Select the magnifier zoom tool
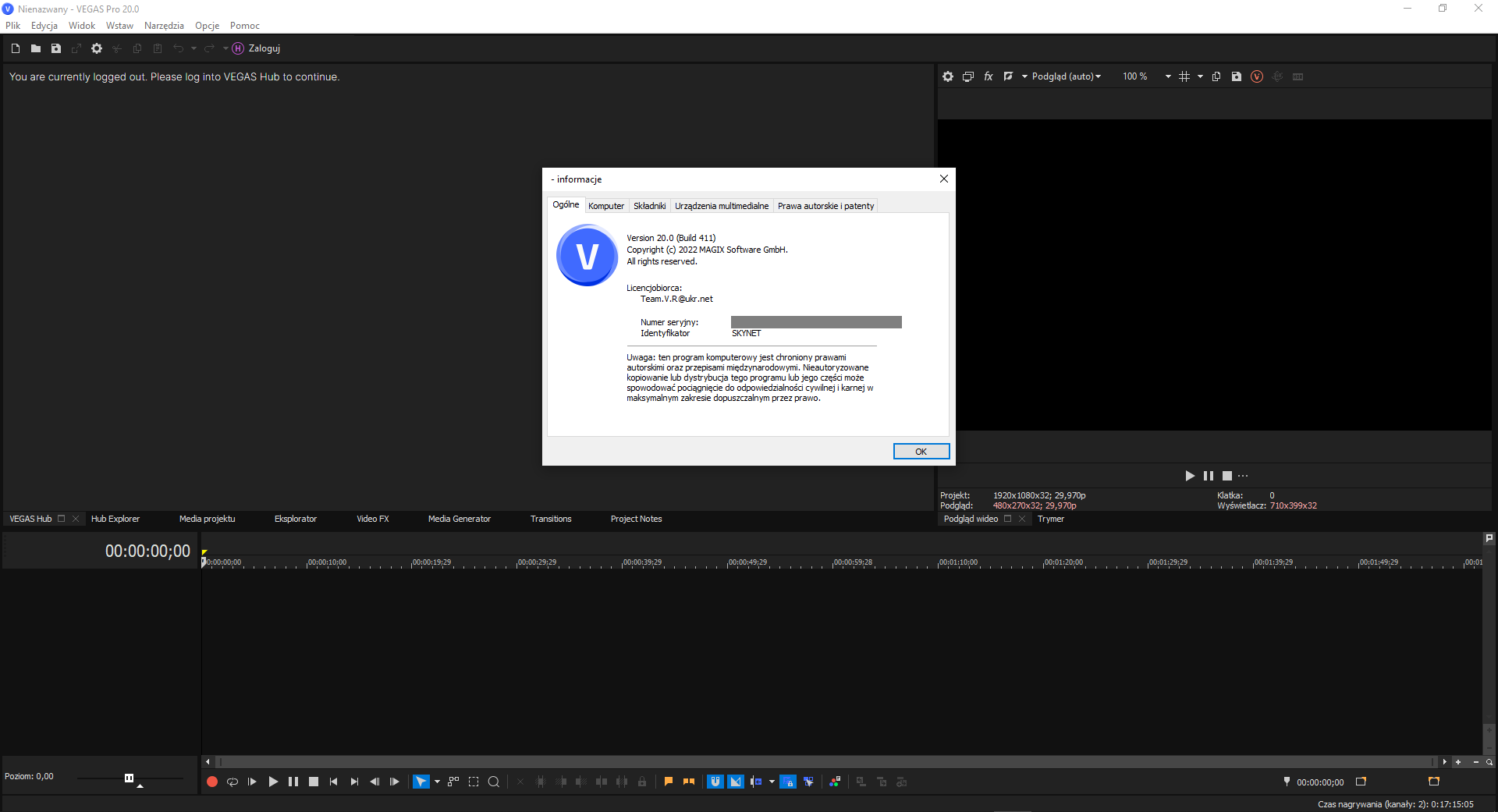This screenshot has height=812, width=1498. [x=494, y=782]
